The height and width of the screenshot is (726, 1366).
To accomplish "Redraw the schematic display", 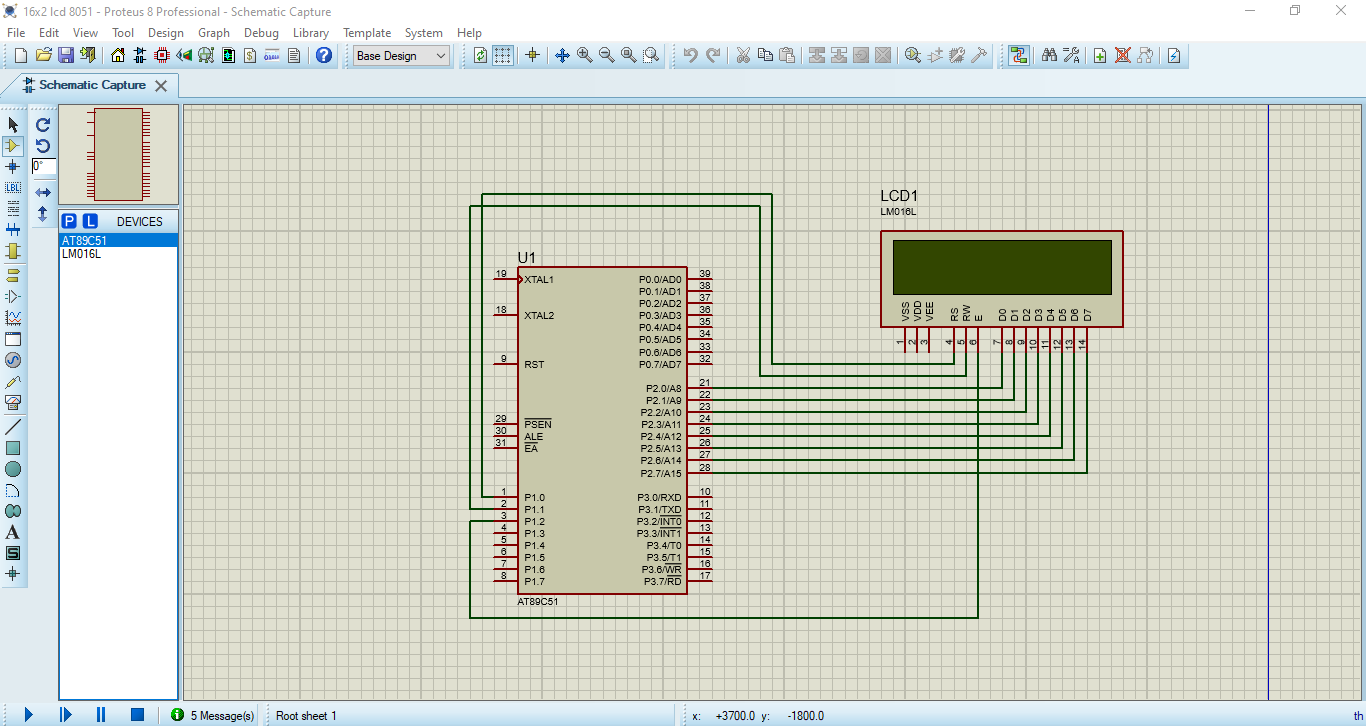I will [480, 55].
